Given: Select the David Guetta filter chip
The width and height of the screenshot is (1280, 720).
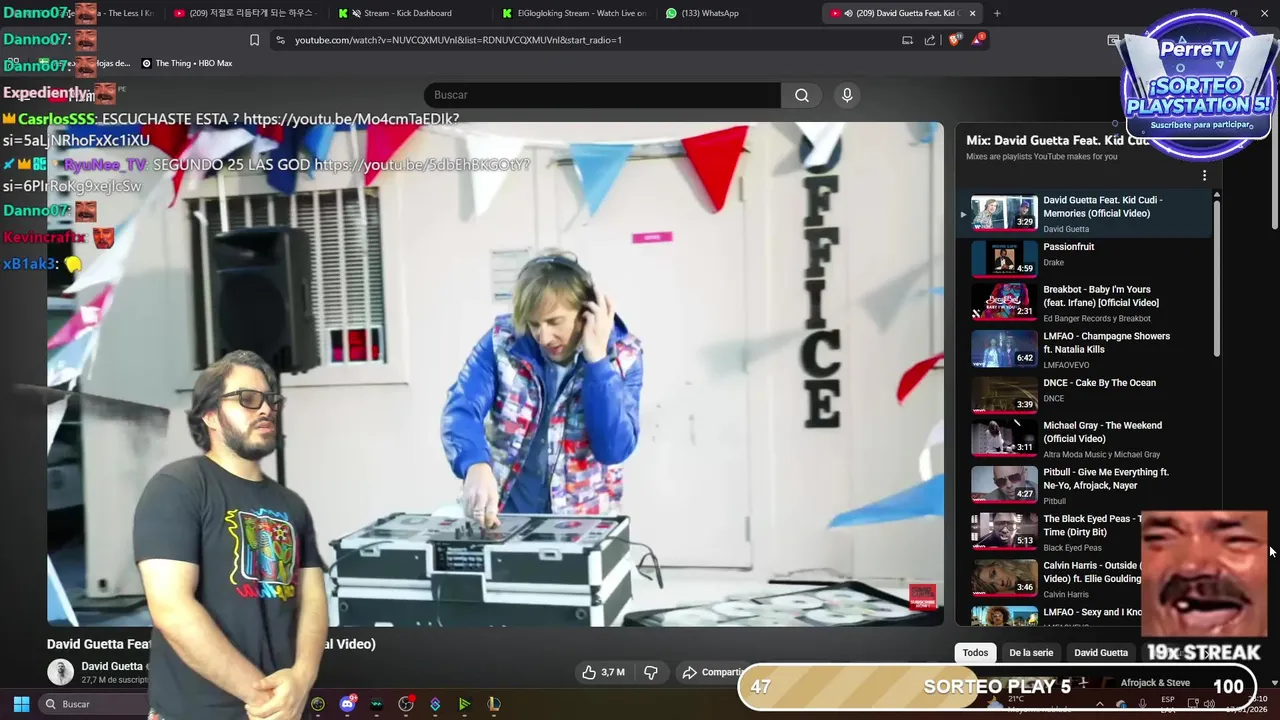Looking at the screenshot, I should 1101,653.
